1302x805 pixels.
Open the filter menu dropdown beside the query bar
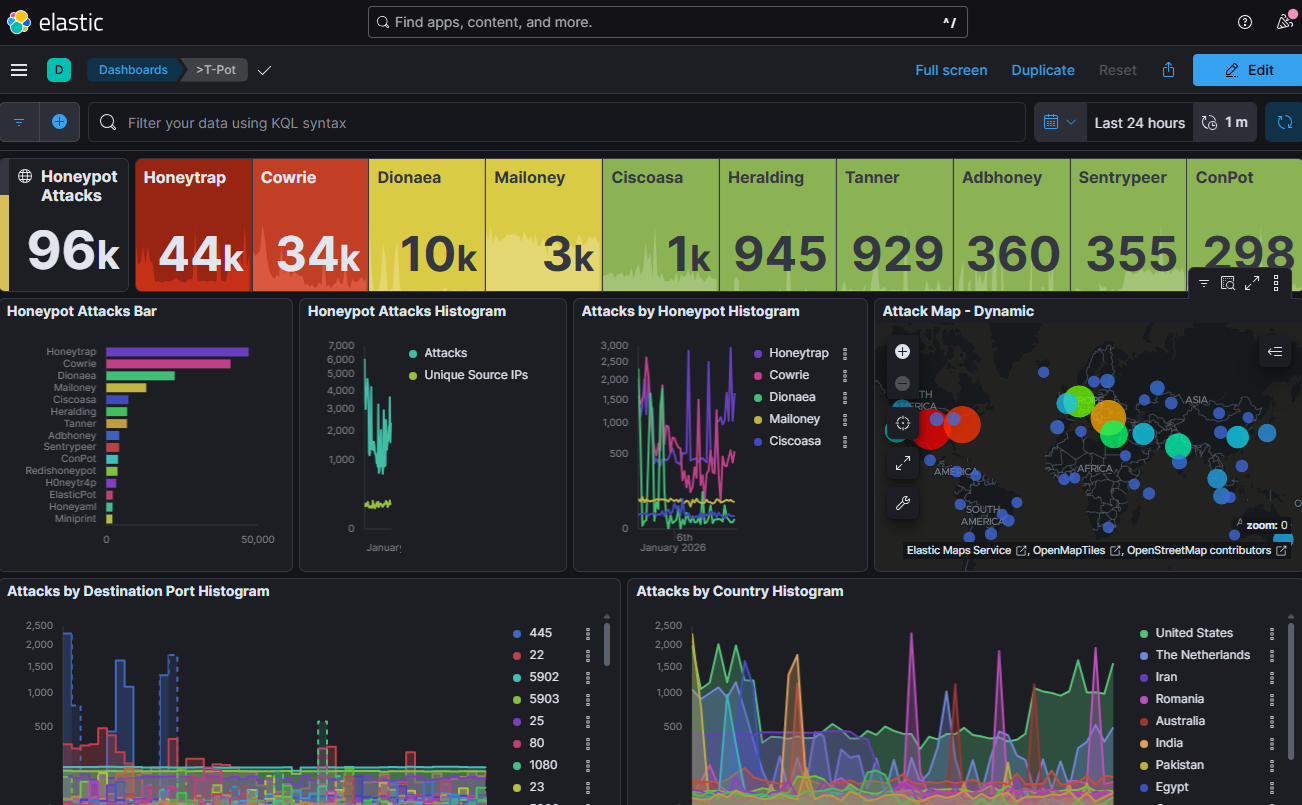[x=19, y=122]
